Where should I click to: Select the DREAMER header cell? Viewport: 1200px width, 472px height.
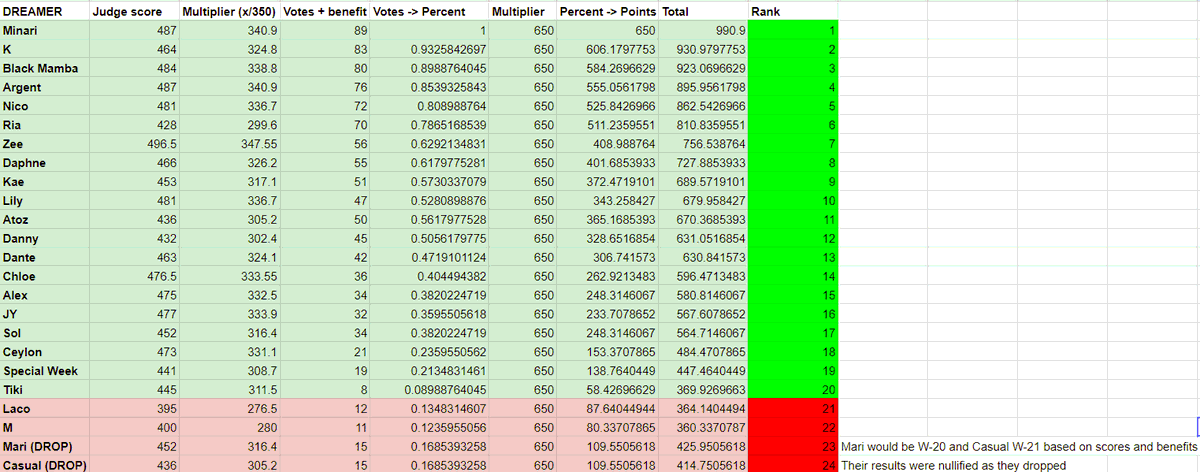tap(45, 12)
